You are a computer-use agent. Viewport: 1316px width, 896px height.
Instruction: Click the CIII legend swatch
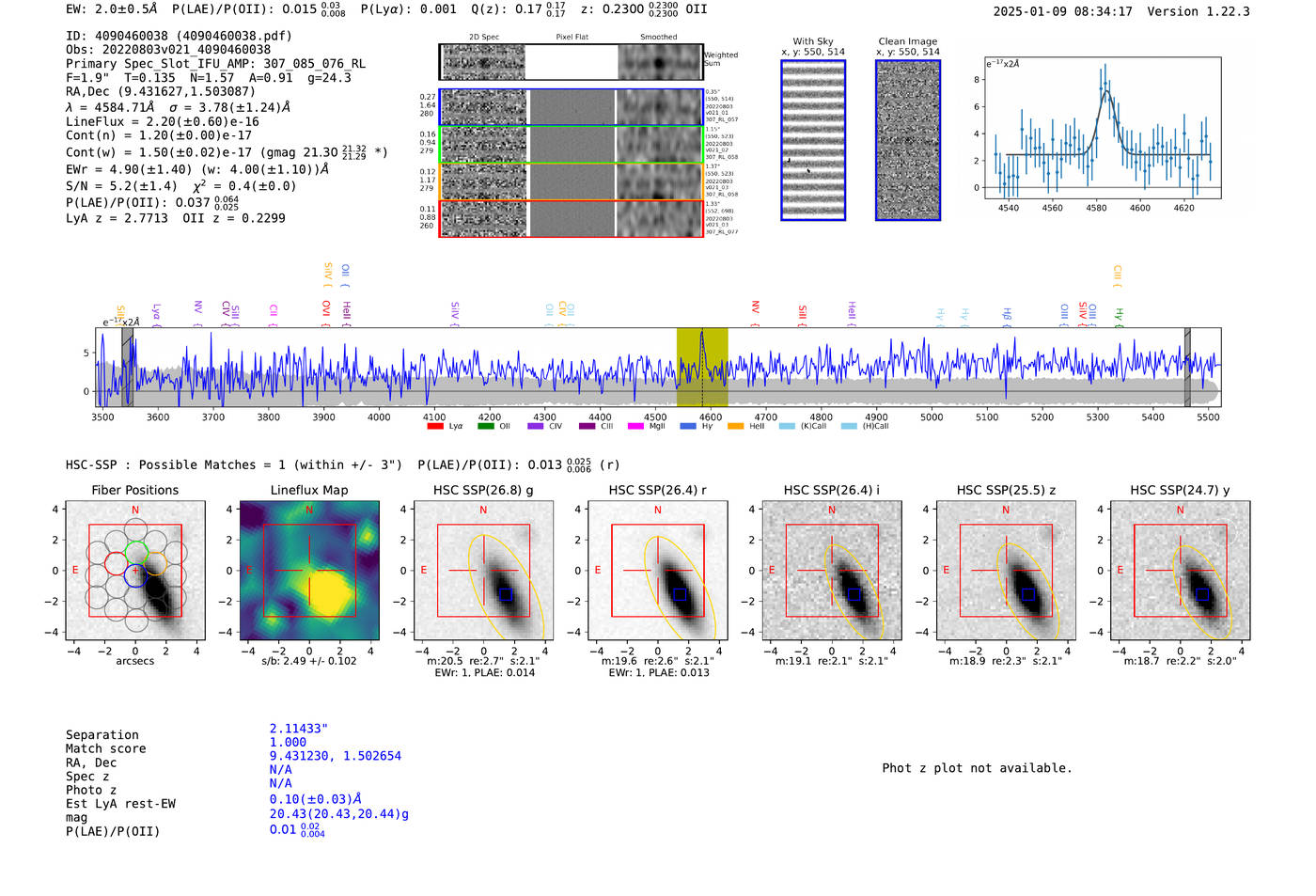[x=587, y=427]
